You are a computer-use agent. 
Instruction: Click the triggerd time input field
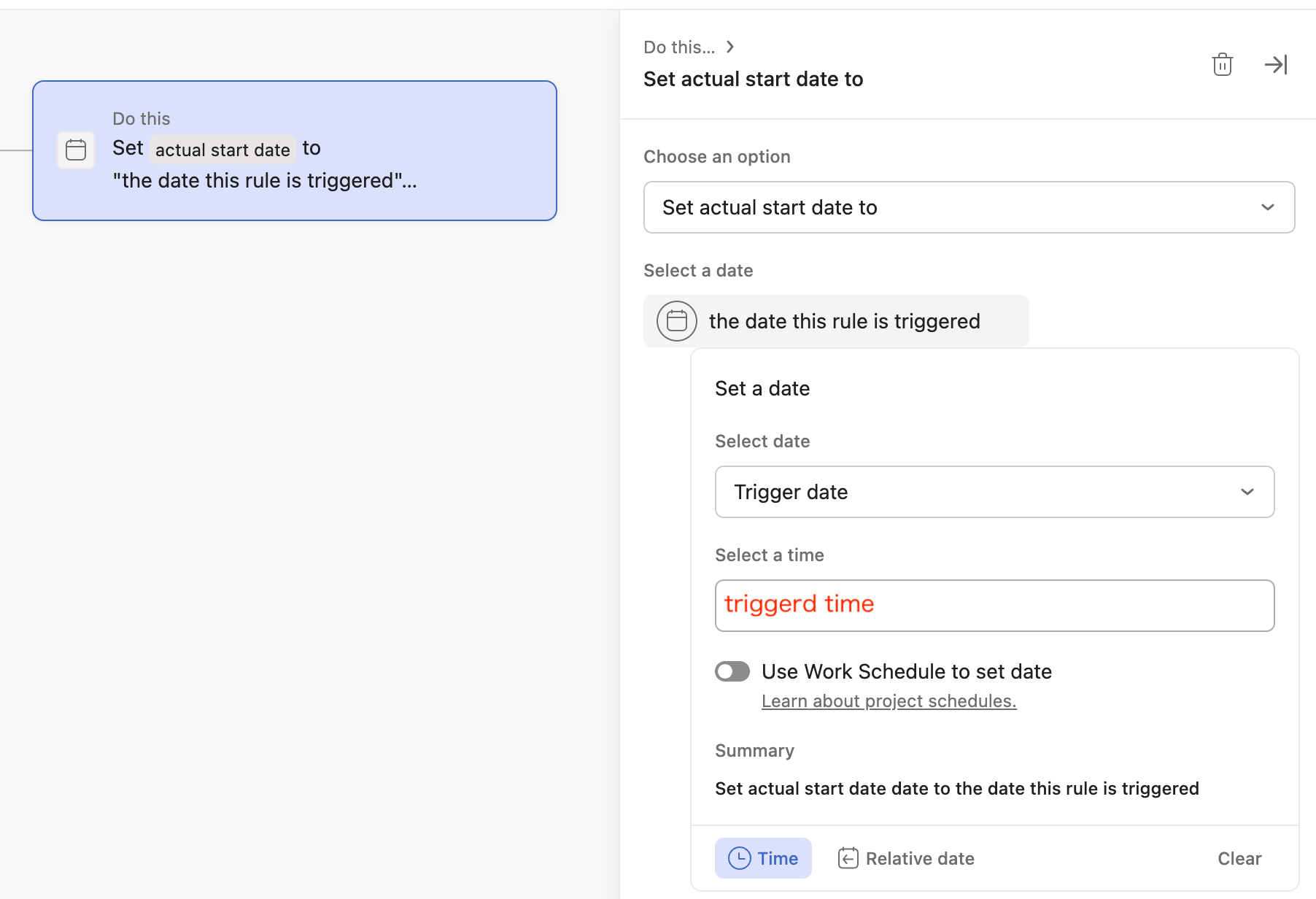tap(994, 606)
